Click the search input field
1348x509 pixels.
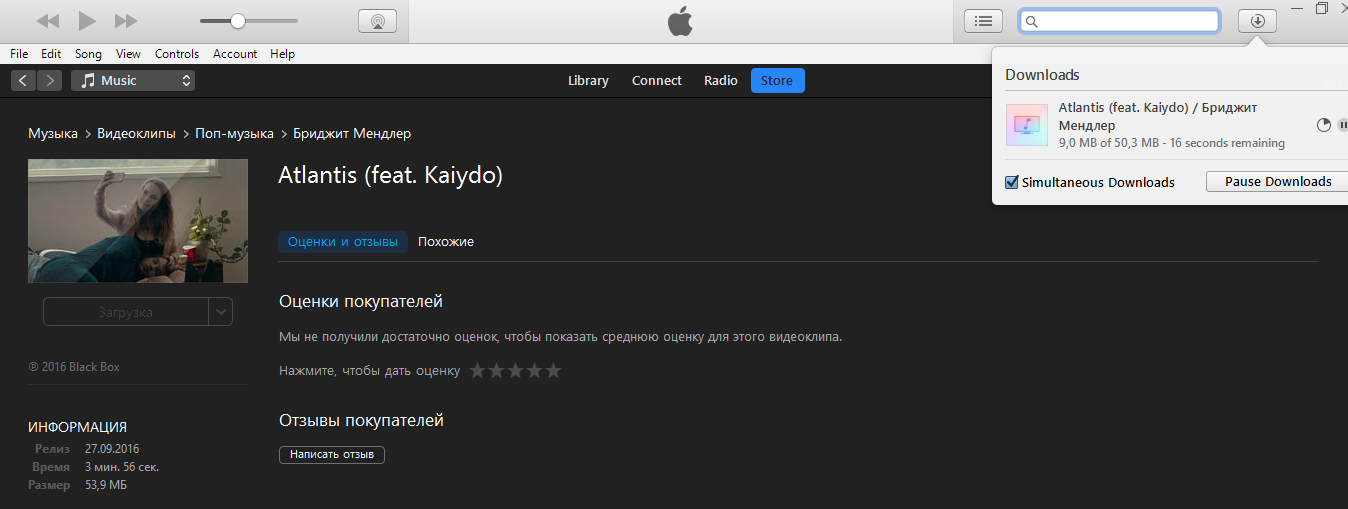coord(1119,21)
